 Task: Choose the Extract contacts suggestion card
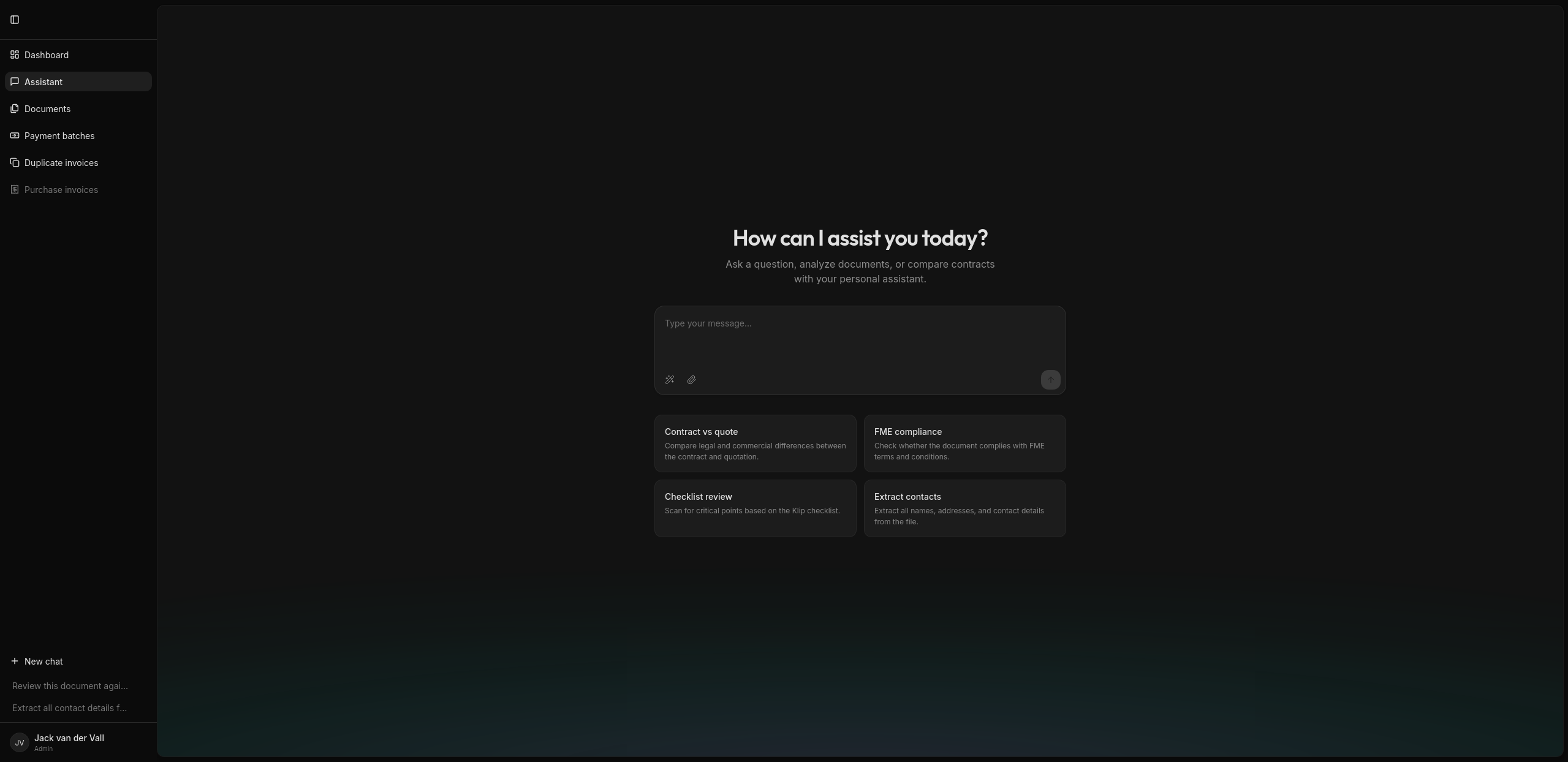point(964,508)
